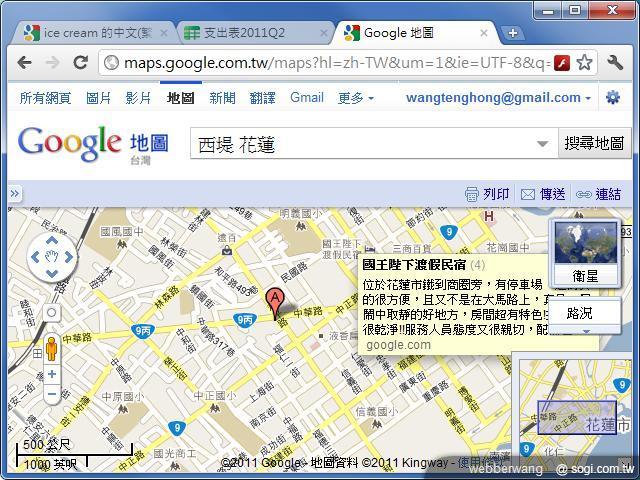640x480 pixels.
Task: Click the 國風國中 school label
Action: (122, 232)
